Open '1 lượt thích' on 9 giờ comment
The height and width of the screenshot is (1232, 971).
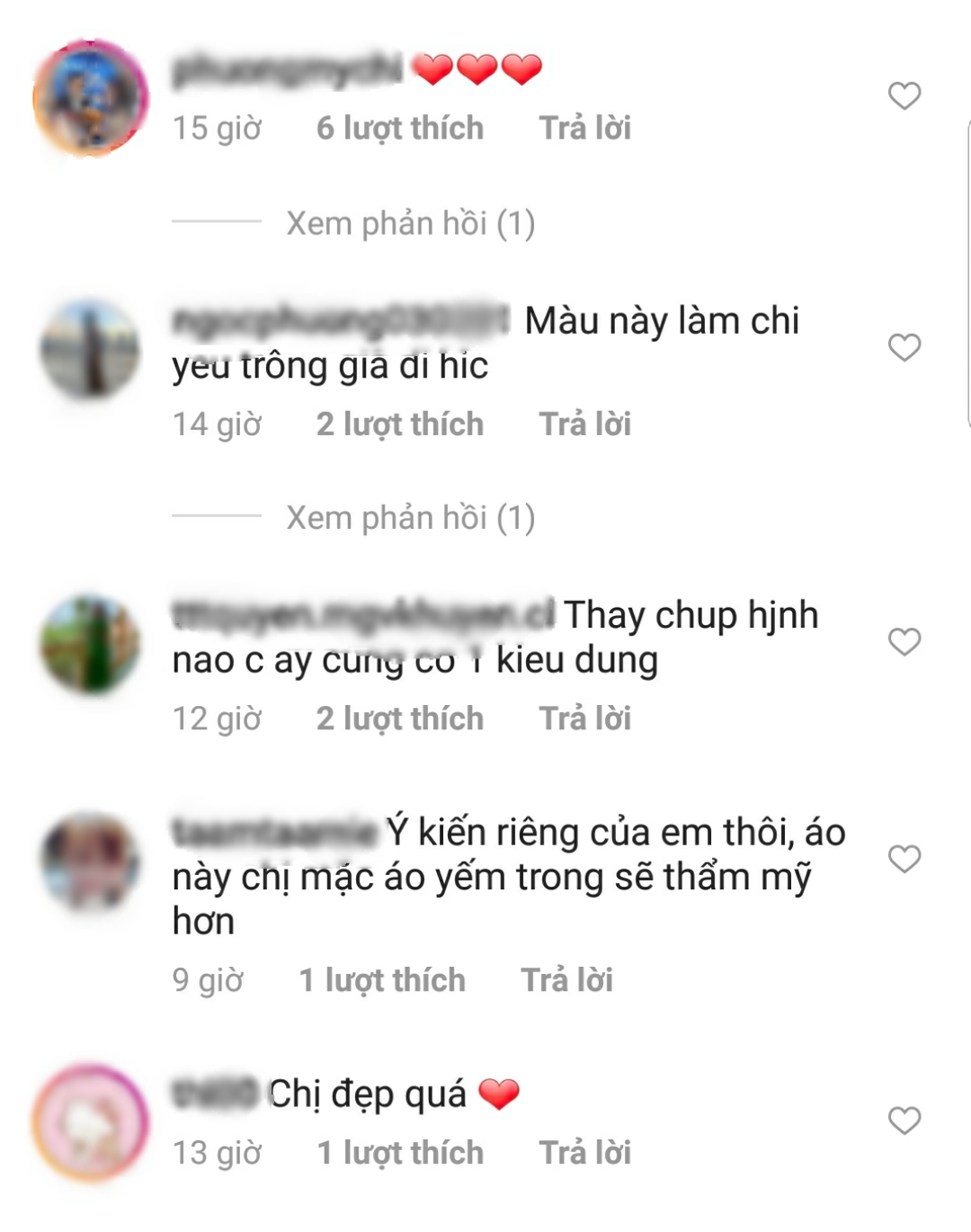point(382,980)
